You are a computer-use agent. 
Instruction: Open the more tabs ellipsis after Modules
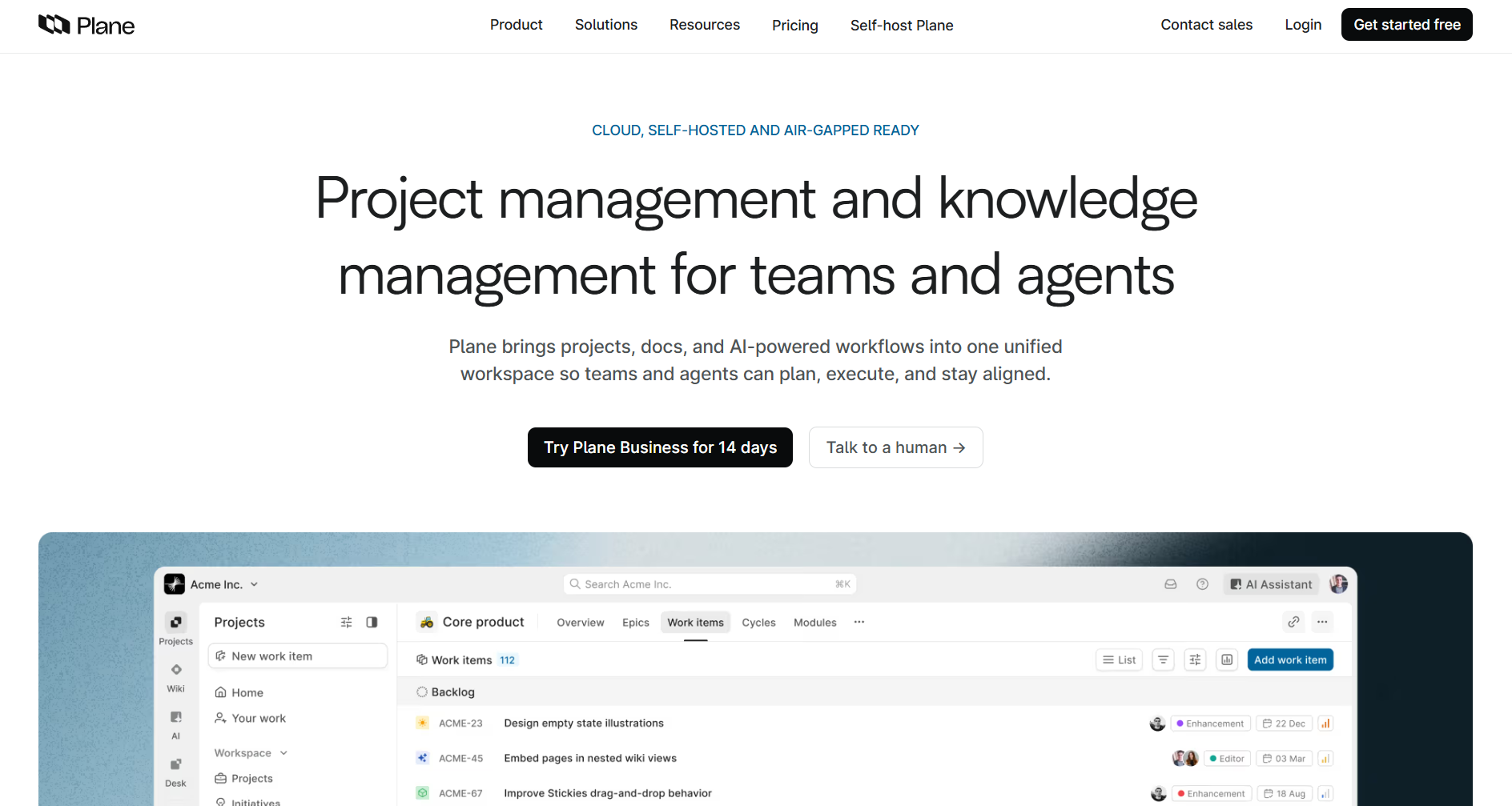[859, 622]
